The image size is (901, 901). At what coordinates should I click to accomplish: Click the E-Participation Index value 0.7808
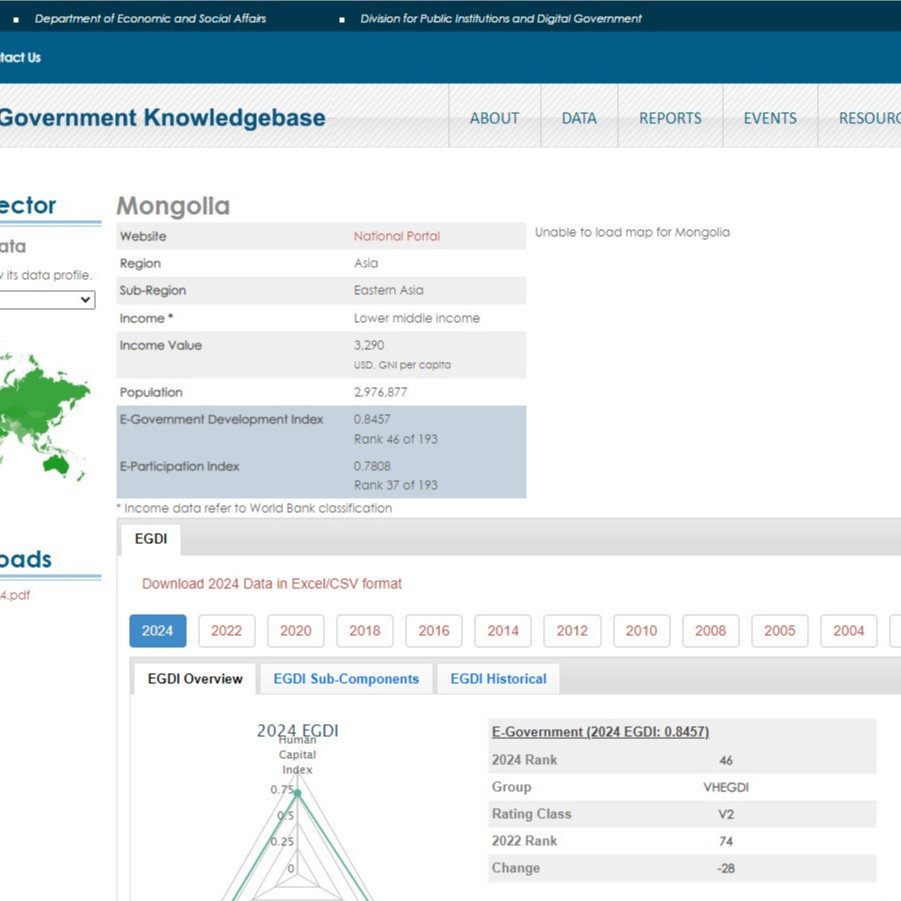(x=372, y=466)
